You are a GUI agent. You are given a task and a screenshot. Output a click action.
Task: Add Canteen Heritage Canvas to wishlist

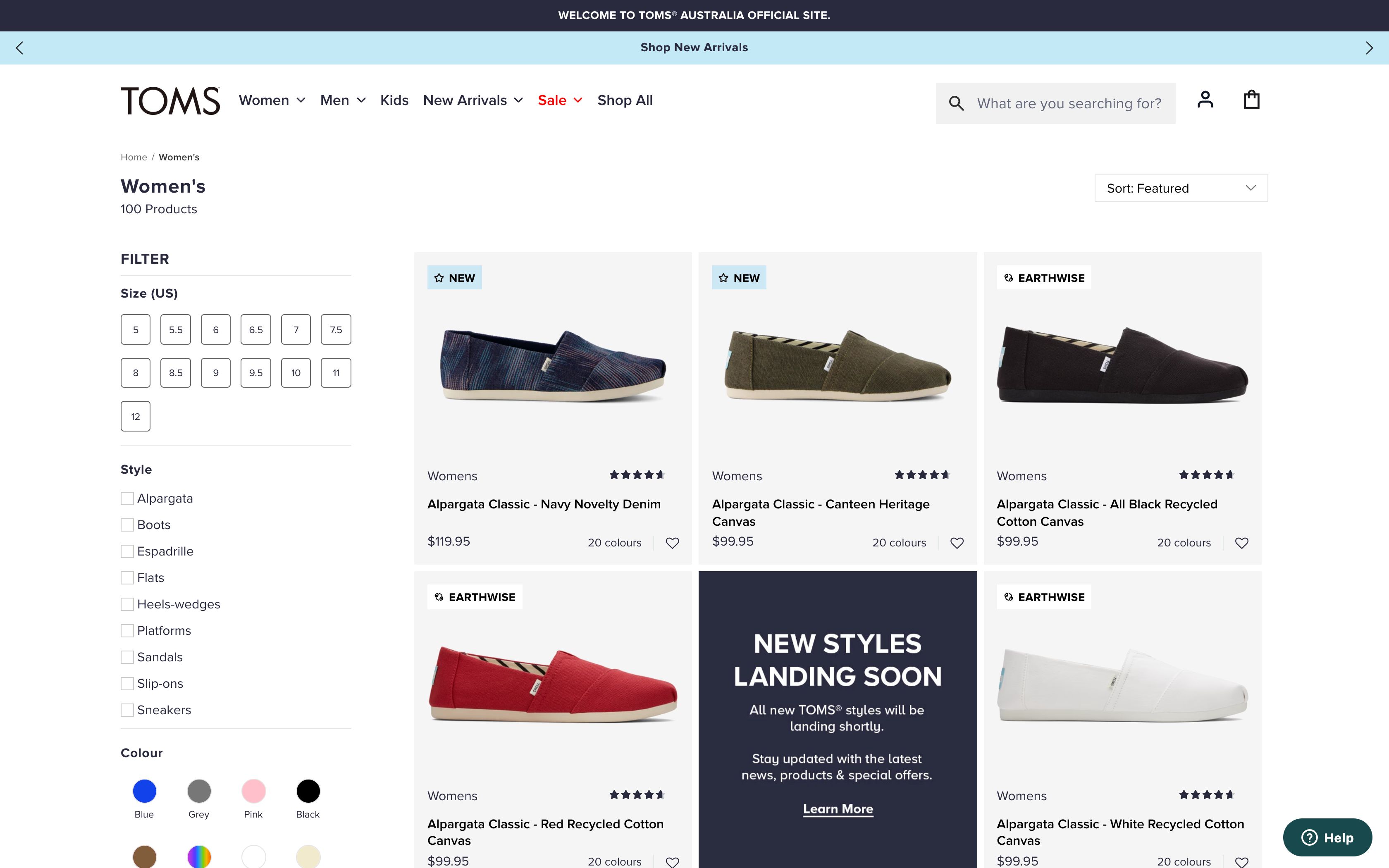click(x=957, y=542)
